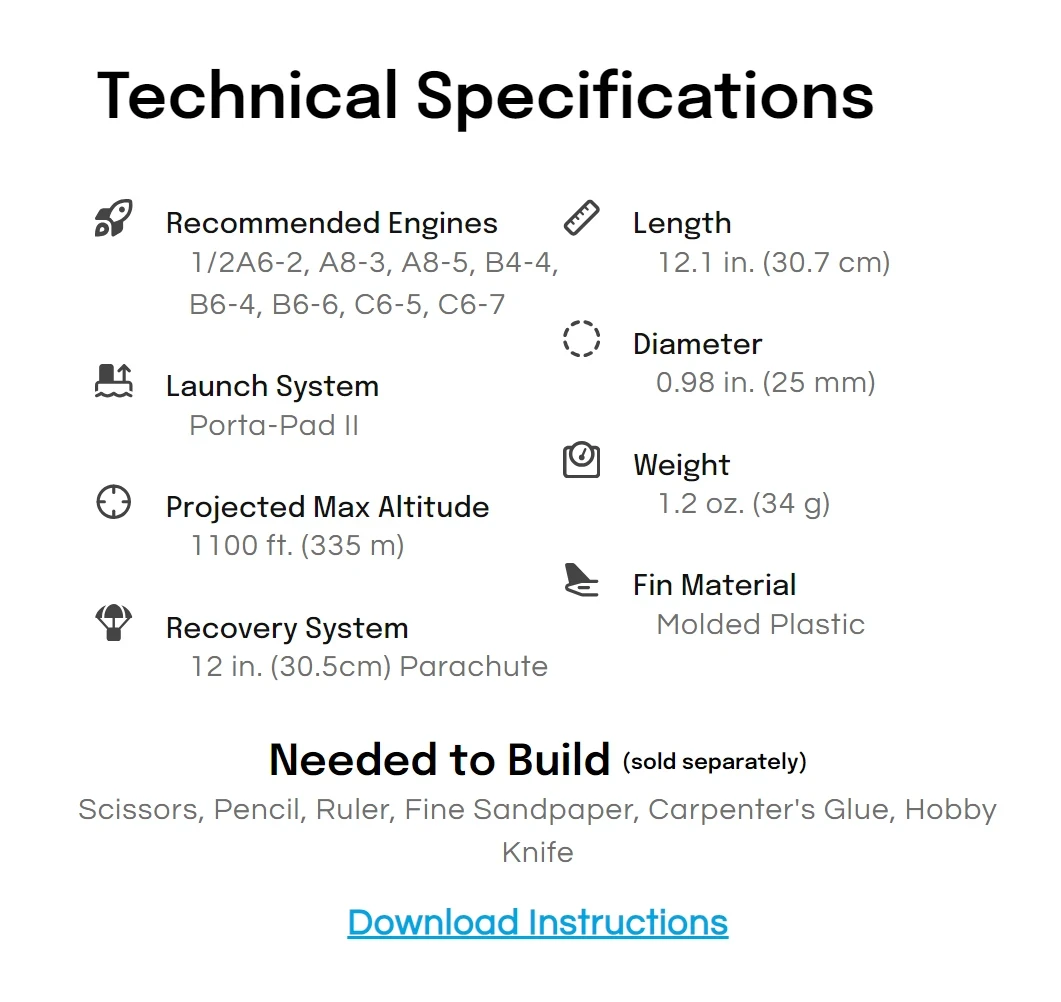Click the 1.2 oz. (34 g) weight value
The image size is (1061, 1002).
point(744,504)
